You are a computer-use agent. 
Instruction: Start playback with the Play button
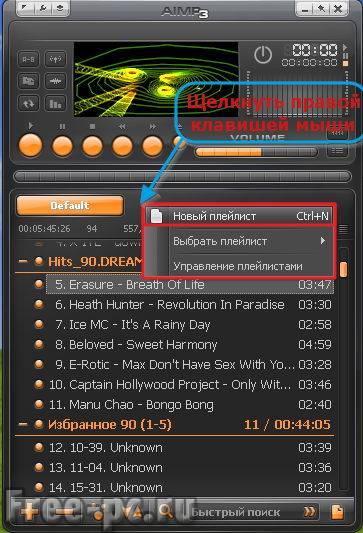click(x=31, y=146)
